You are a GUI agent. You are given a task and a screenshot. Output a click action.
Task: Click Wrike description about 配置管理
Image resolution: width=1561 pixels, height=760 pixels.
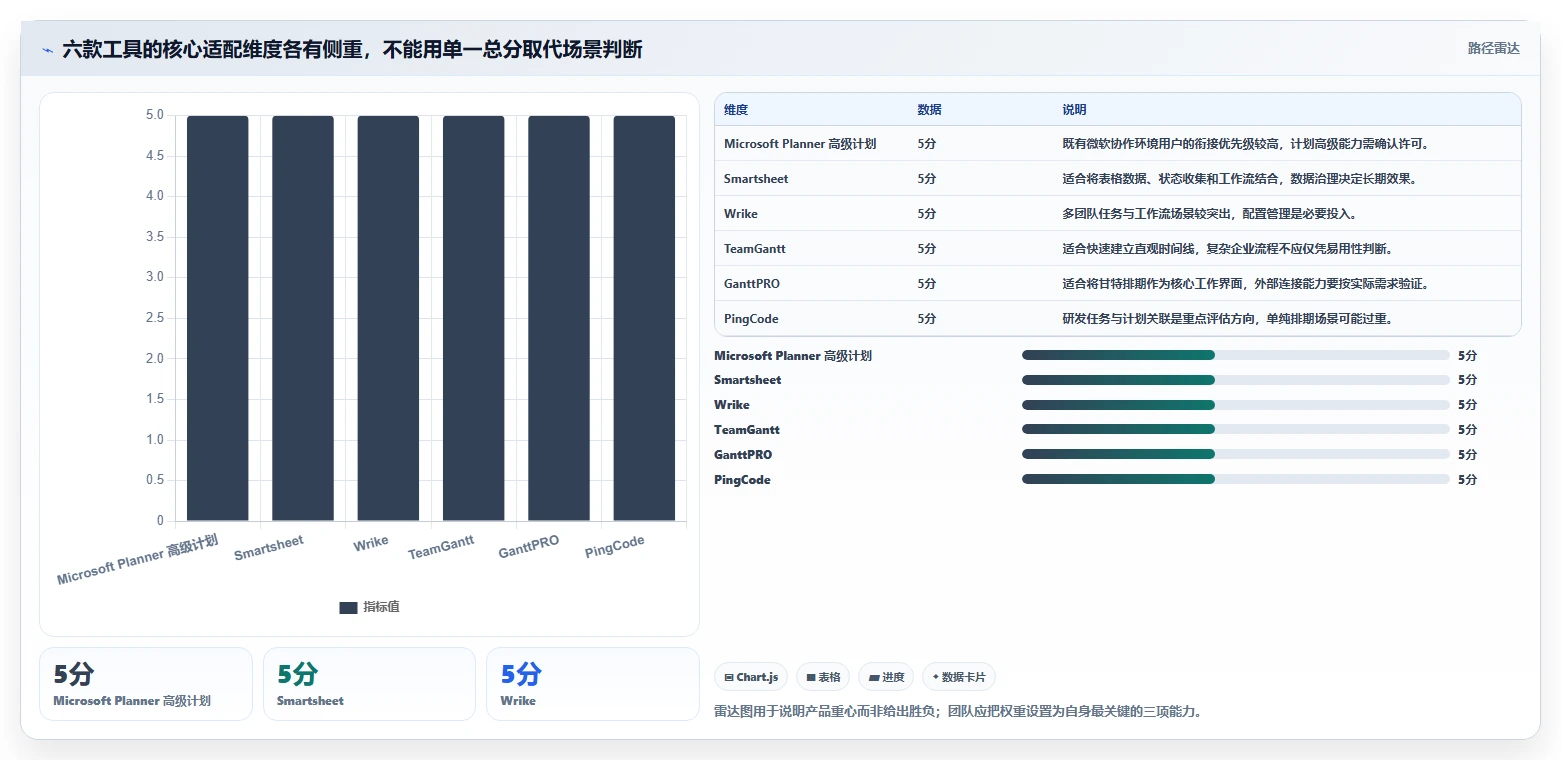(1209, 214)
